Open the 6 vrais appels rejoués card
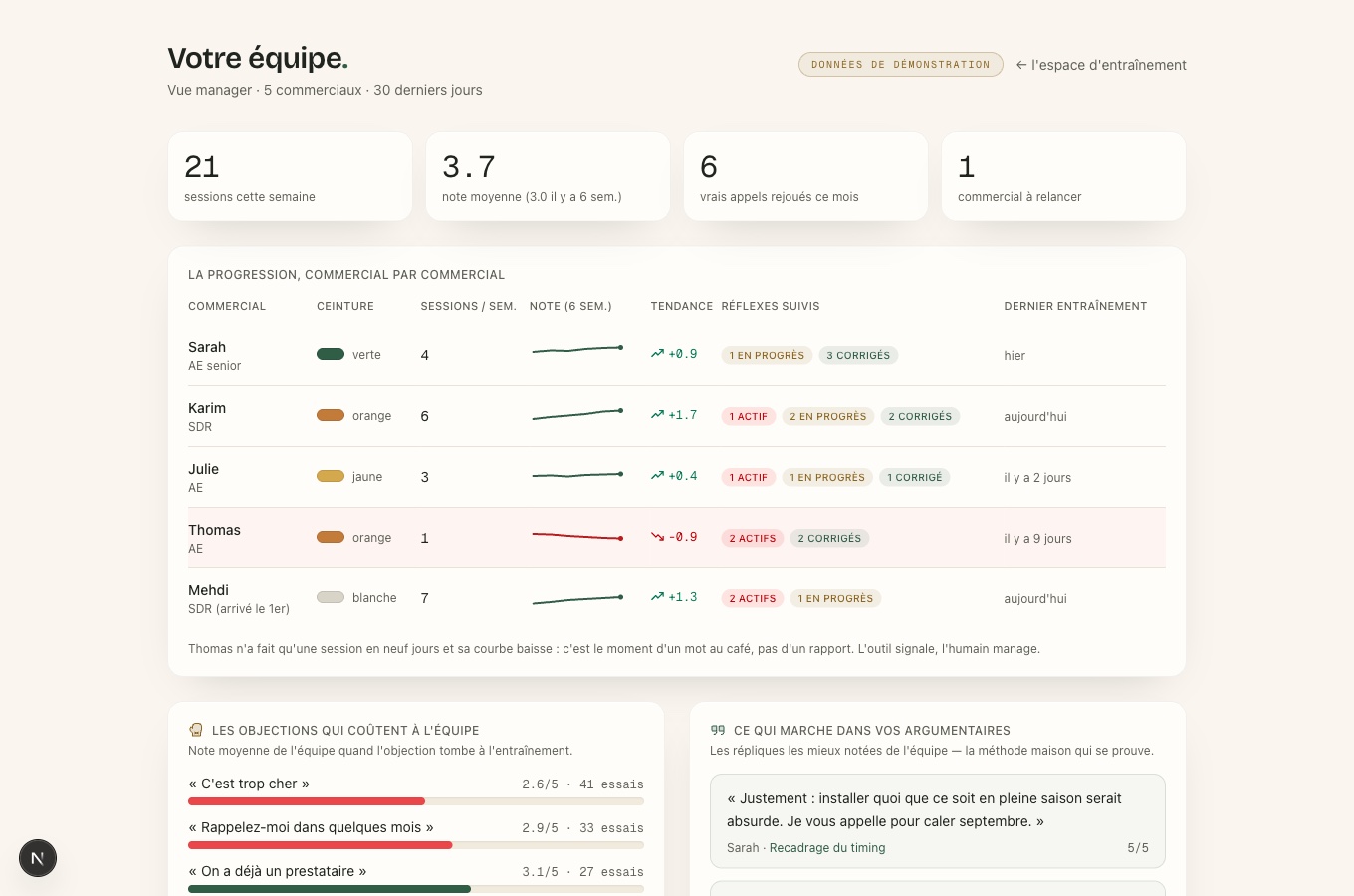 click(x=805, y=176)
